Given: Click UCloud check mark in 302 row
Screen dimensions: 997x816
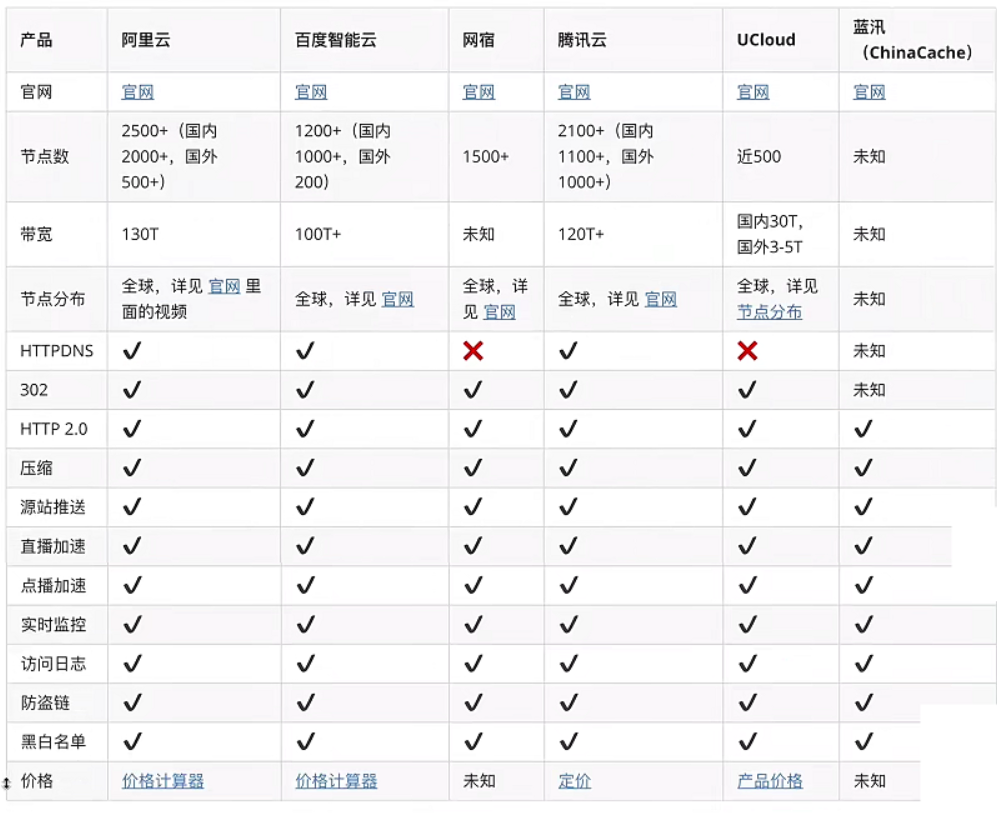Looking at the screenshot, I should coord(747,390).
